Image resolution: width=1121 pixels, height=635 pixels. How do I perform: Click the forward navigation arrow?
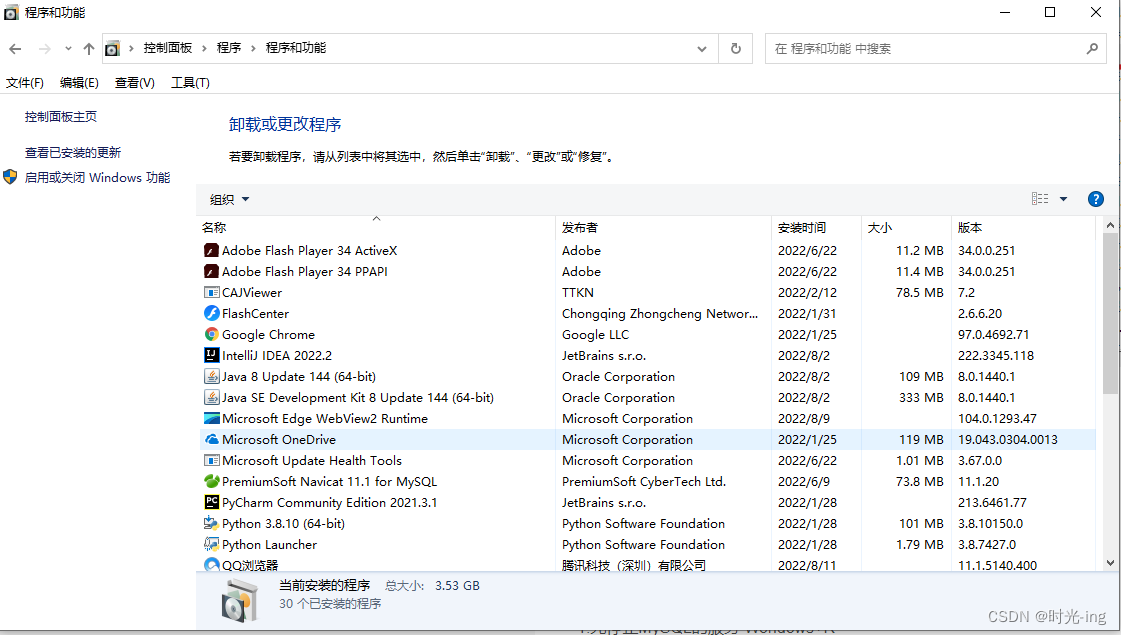pos(44,49)
